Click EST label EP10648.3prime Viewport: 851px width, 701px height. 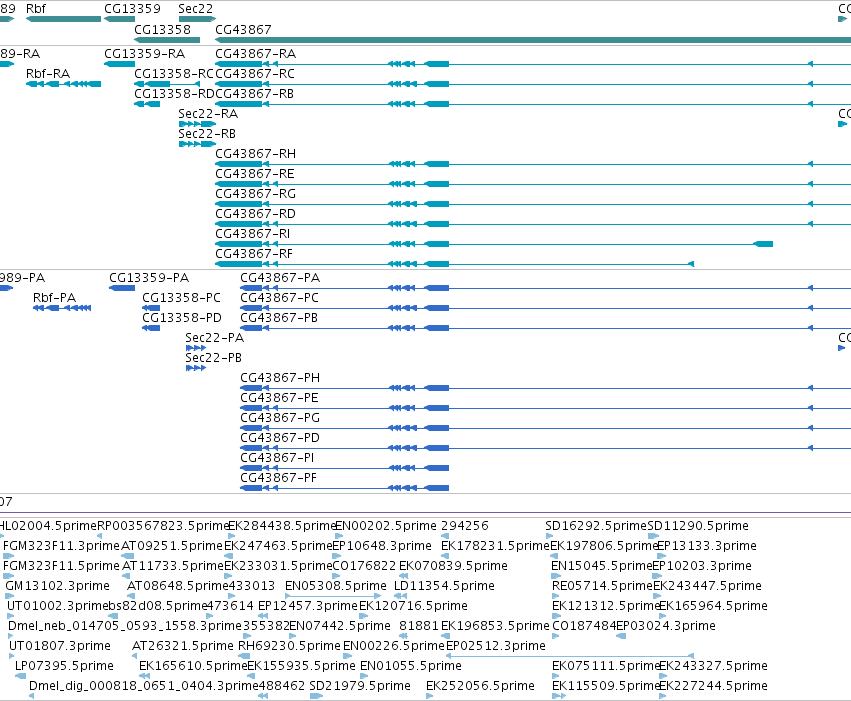pos(382,546)
